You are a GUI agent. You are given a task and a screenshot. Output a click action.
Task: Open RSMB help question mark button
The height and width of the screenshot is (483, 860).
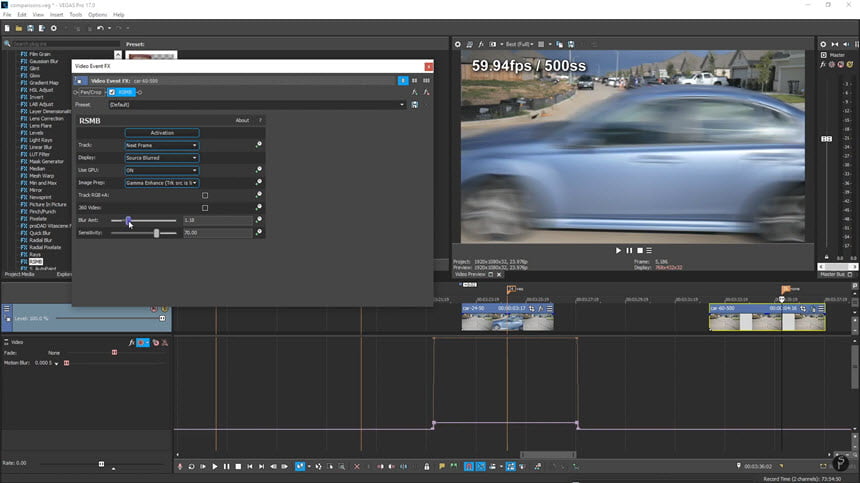(x=260, y=120)
